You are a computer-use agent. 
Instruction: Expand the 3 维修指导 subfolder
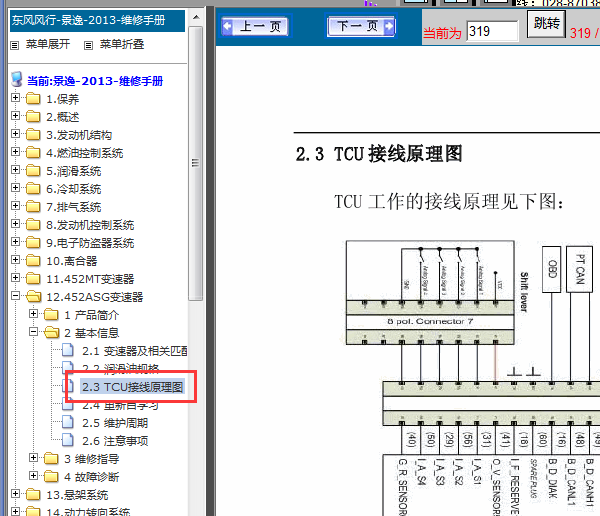pos(33,457)
